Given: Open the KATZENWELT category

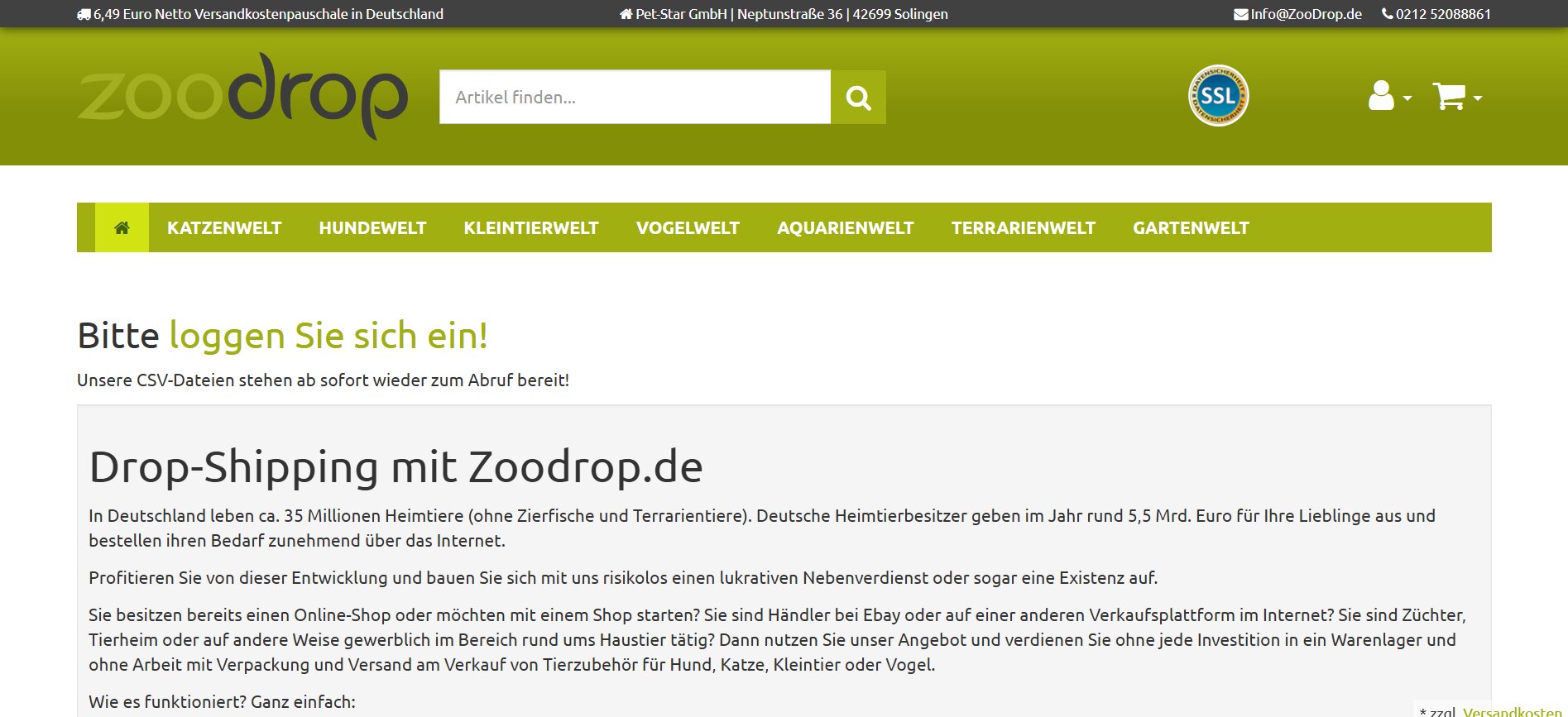Looking at the screenshot, I should click(x=224, y=228).
